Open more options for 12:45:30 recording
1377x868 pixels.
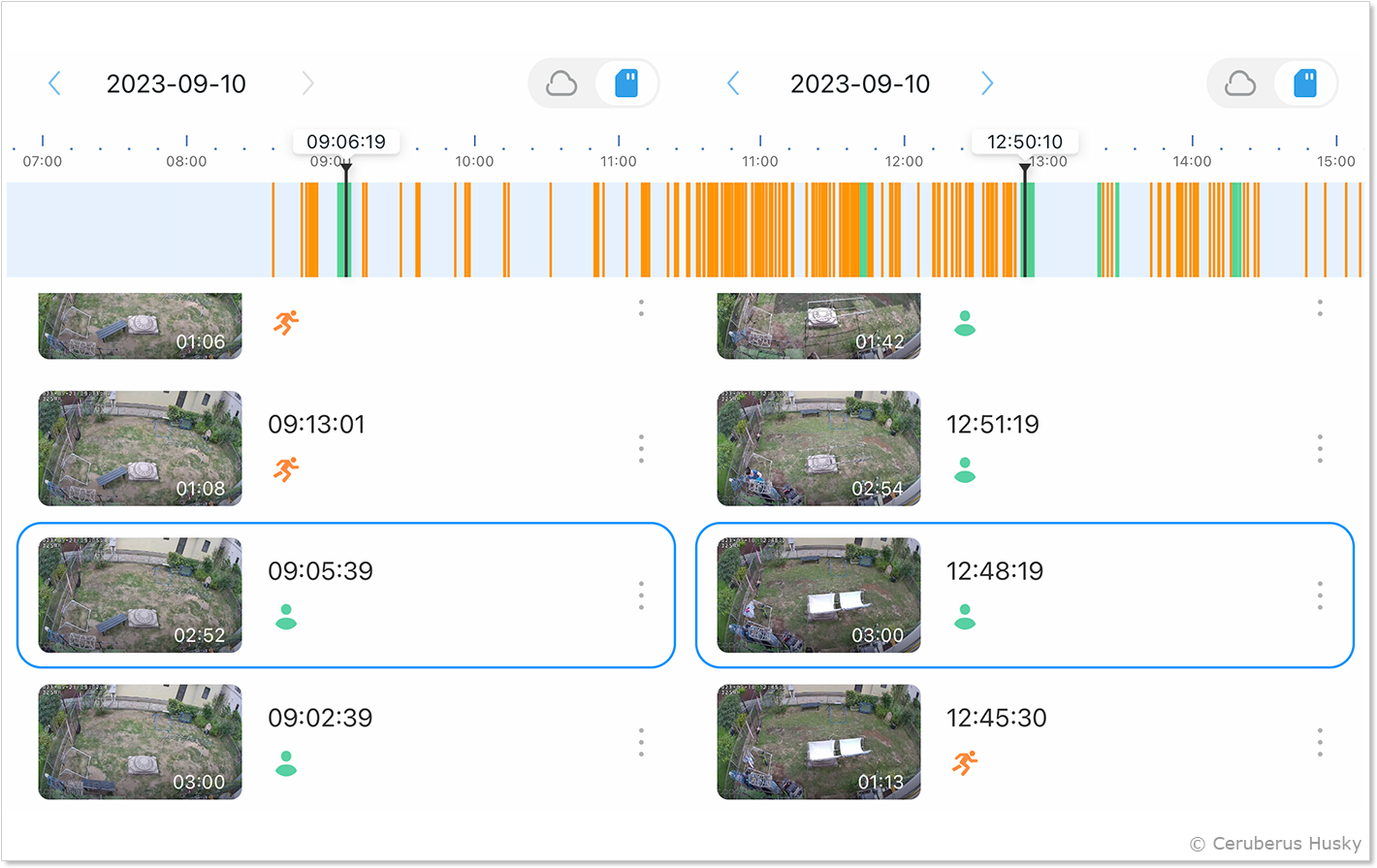click(x=1320, y=742)
